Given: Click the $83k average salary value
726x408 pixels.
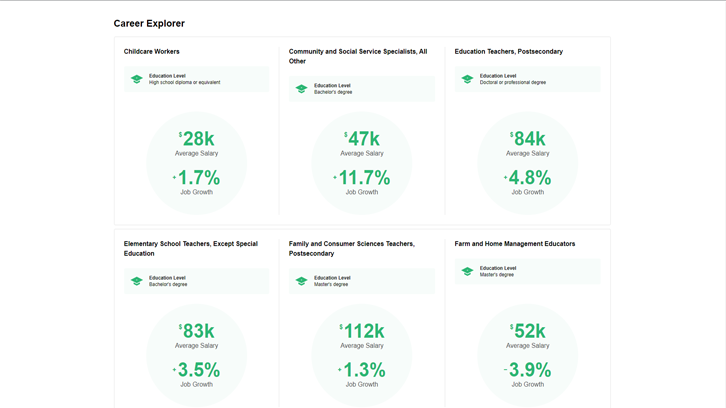Looking at the screenshot, I should tap(196, 331).
